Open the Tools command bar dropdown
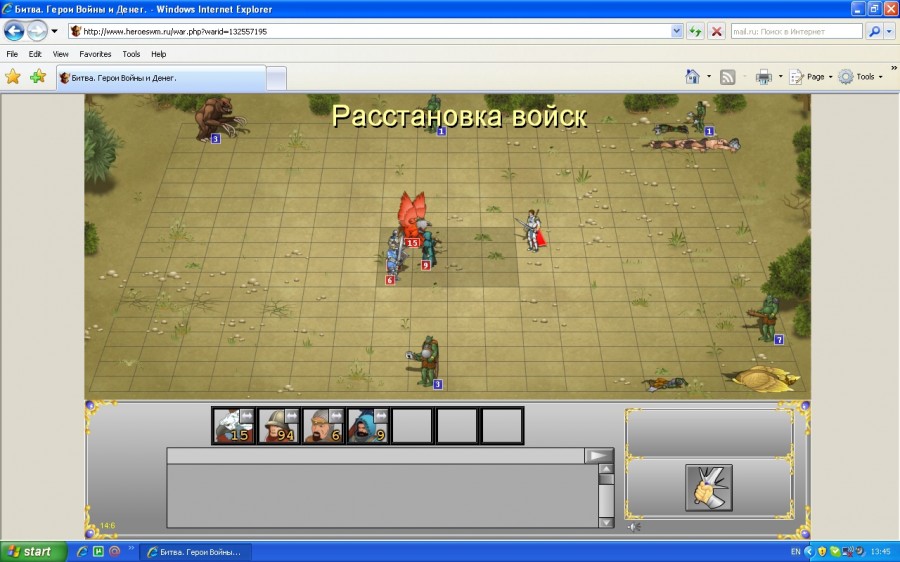The width and height of the screenshot is (900, 562). click(x=860, y=77)
